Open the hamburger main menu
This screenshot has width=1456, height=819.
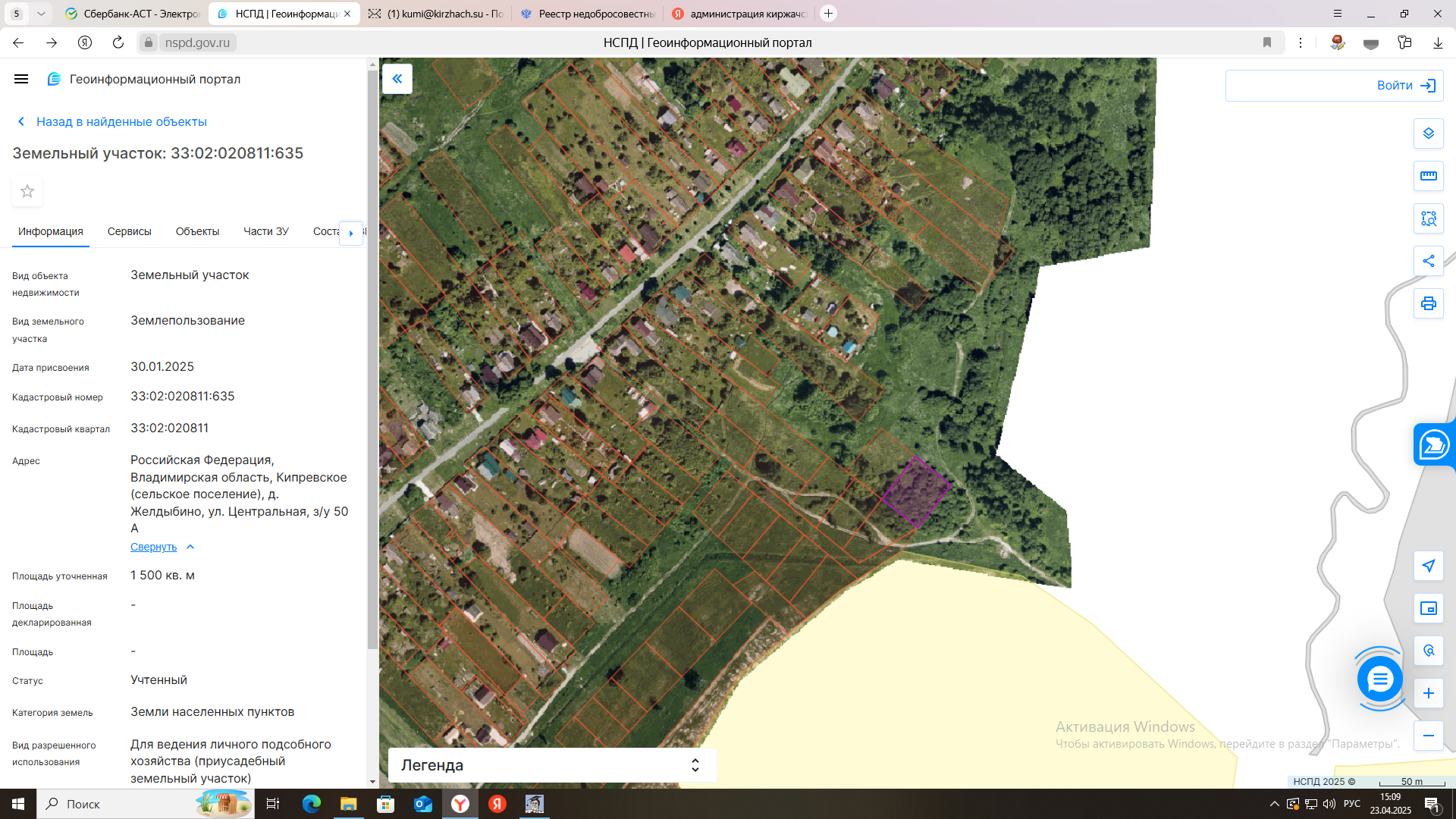coord(21,79)
